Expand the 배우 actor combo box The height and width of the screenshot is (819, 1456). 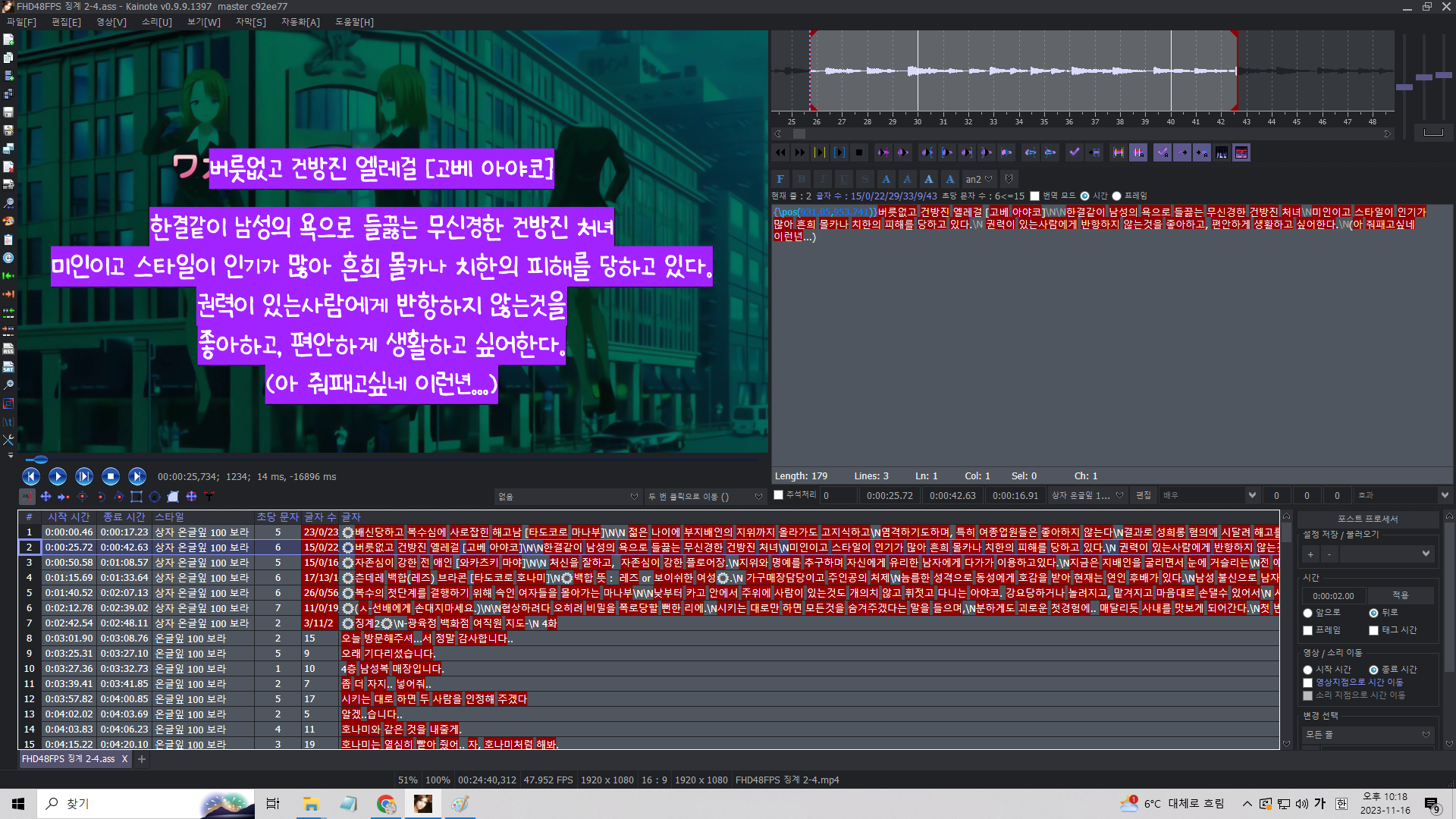click(1210, 495)
